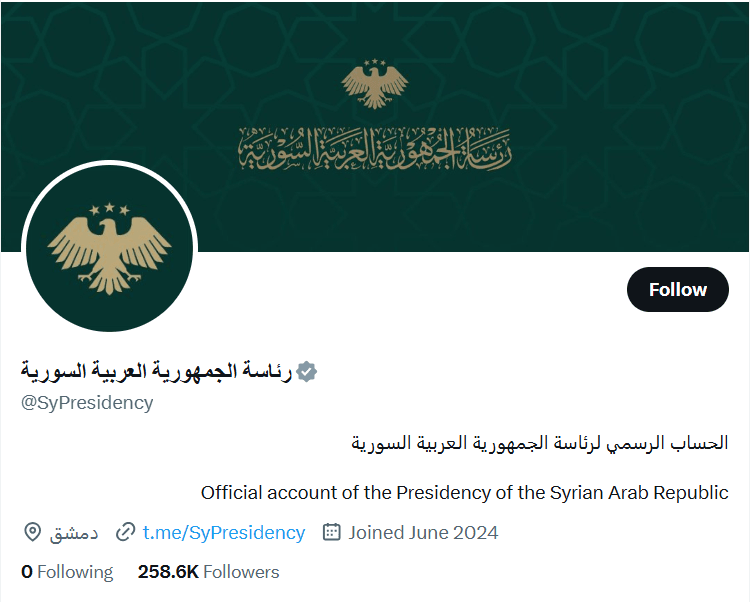
Task: Click the Joined June 2024 text
Action: [422, 532]
